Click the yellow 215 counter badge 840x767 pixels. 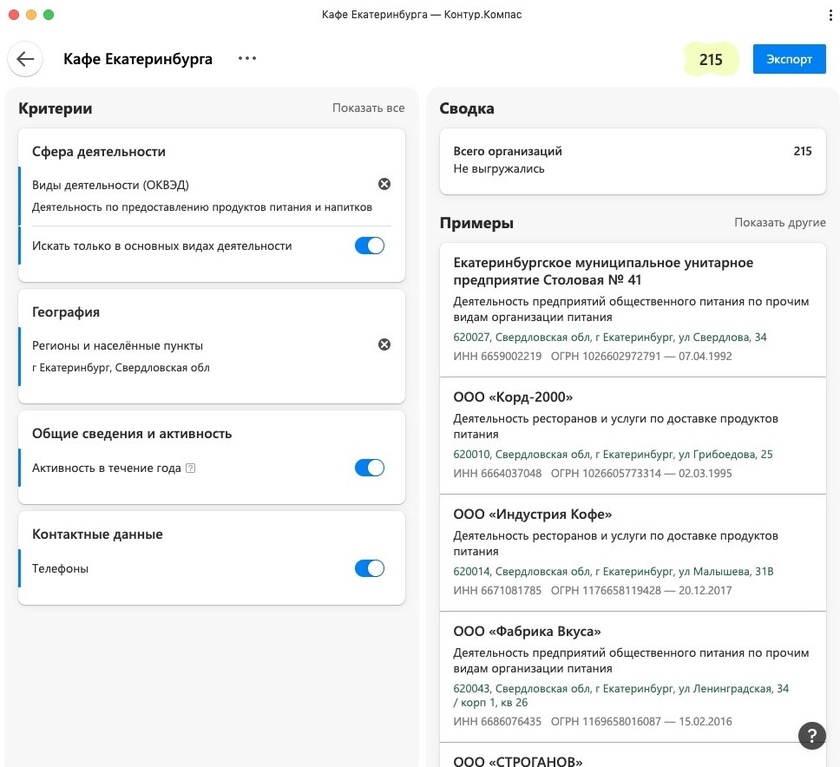click(x=711, y=59)
